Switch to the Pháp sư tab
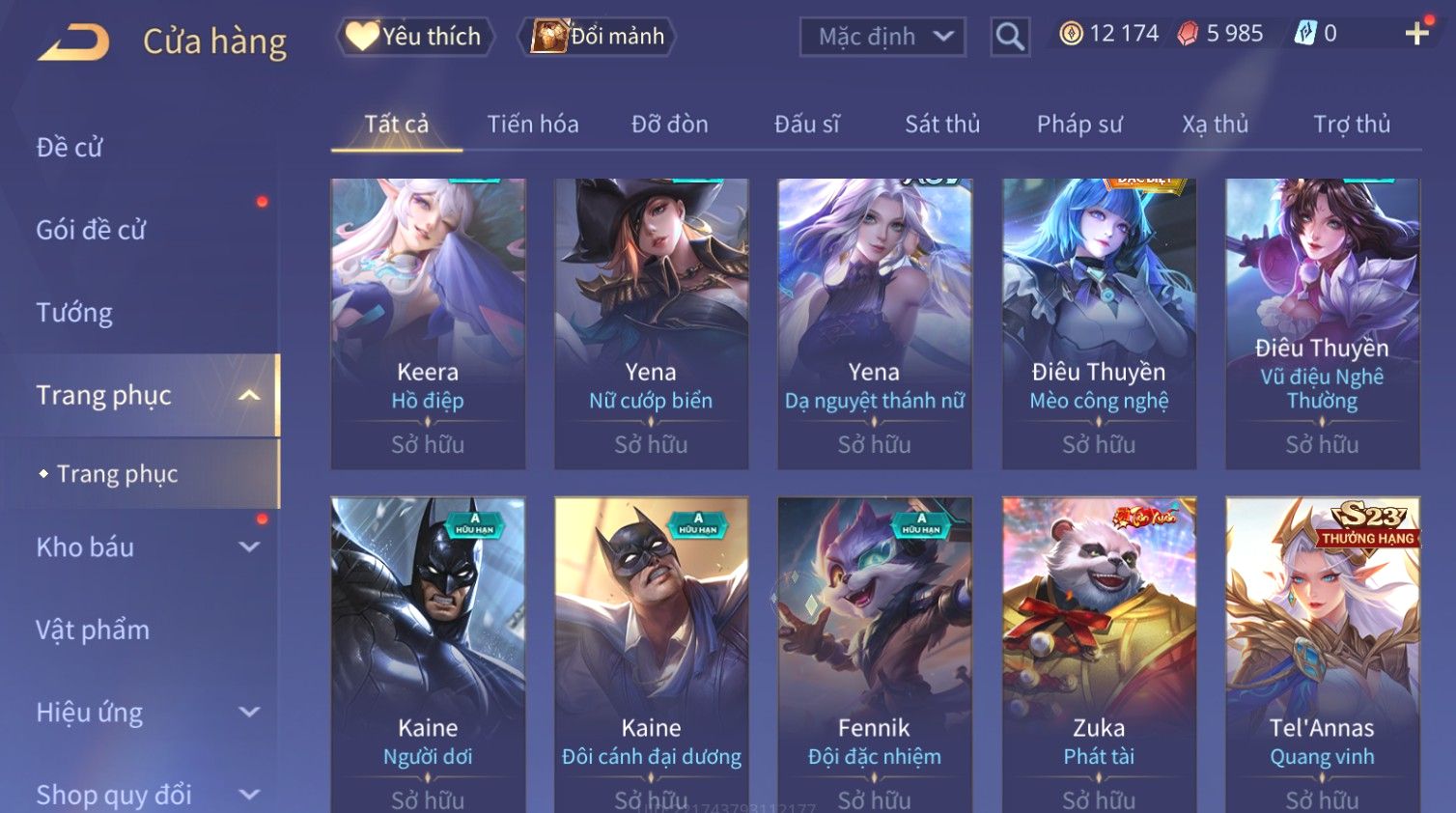This screenshot has height=813, width=1456. (1079, 125)
